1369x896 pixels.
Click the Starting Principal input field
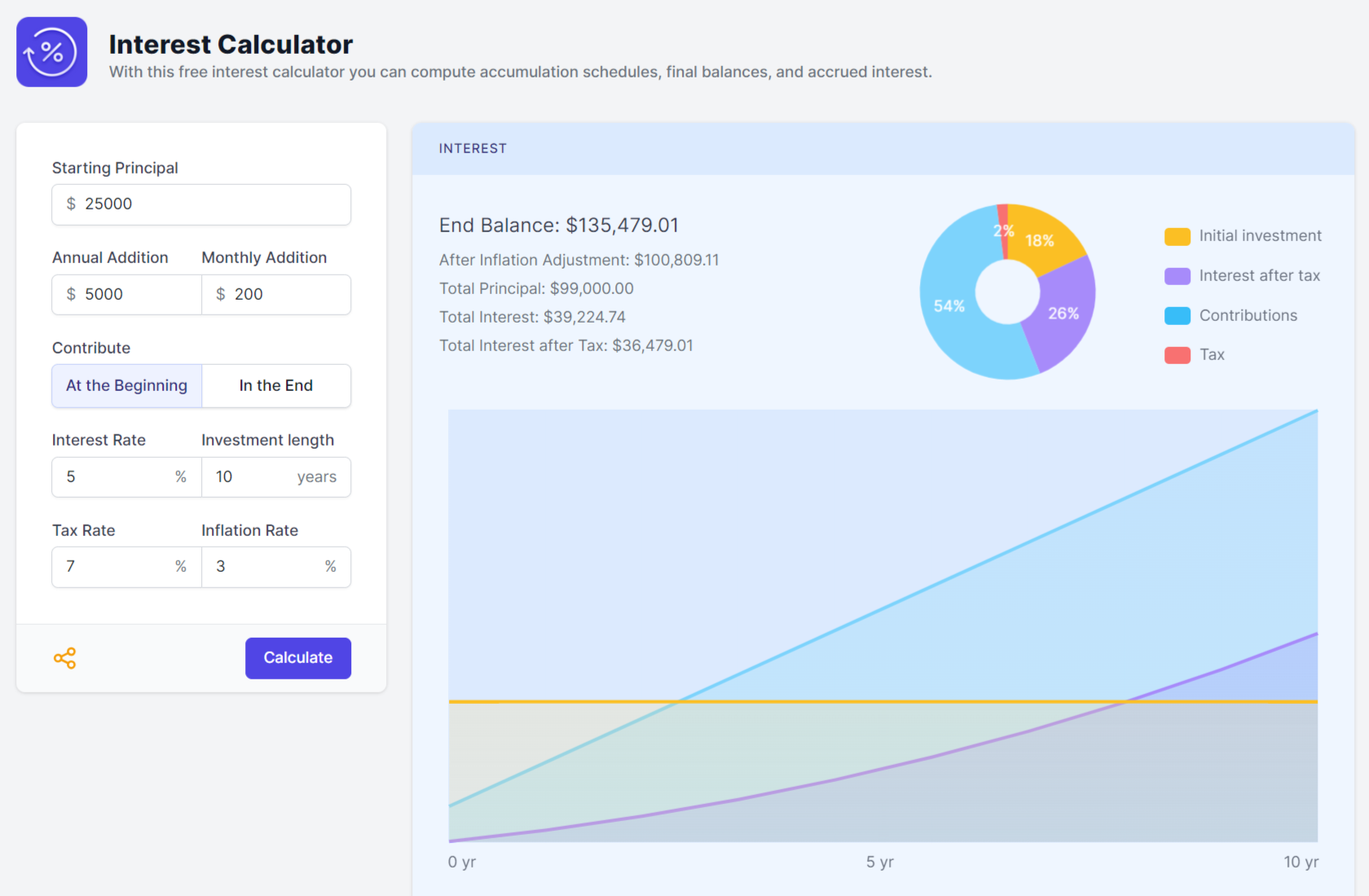[x=212, y=204]
